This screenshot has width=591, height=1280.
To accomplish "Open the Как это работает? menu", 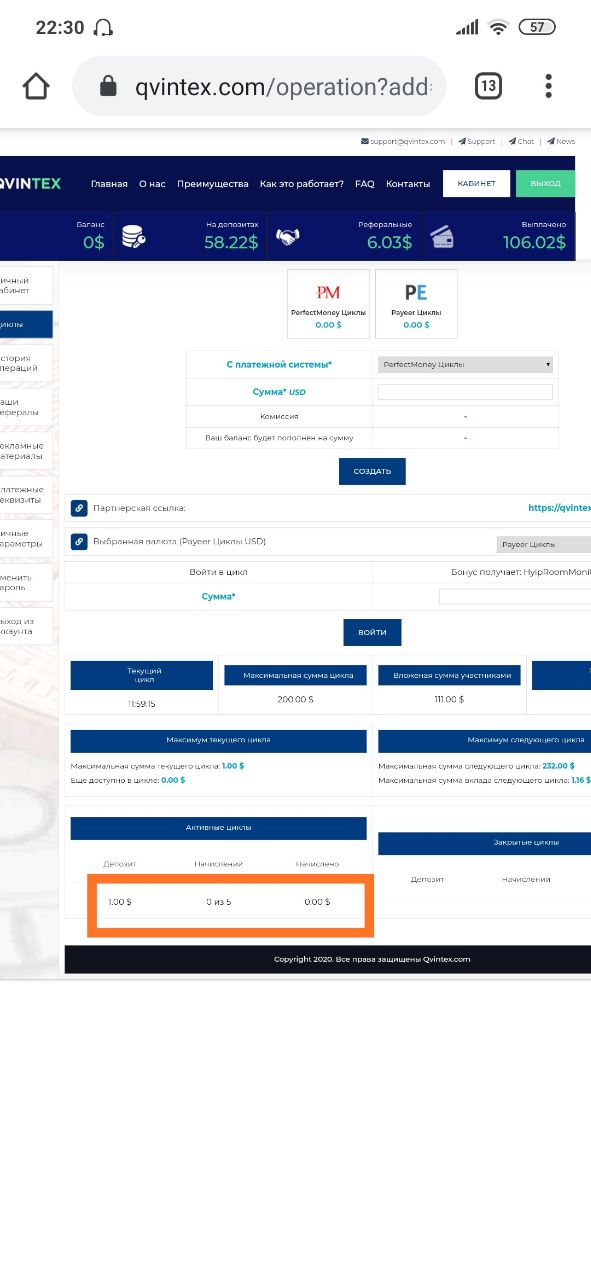I will point(302,184).
